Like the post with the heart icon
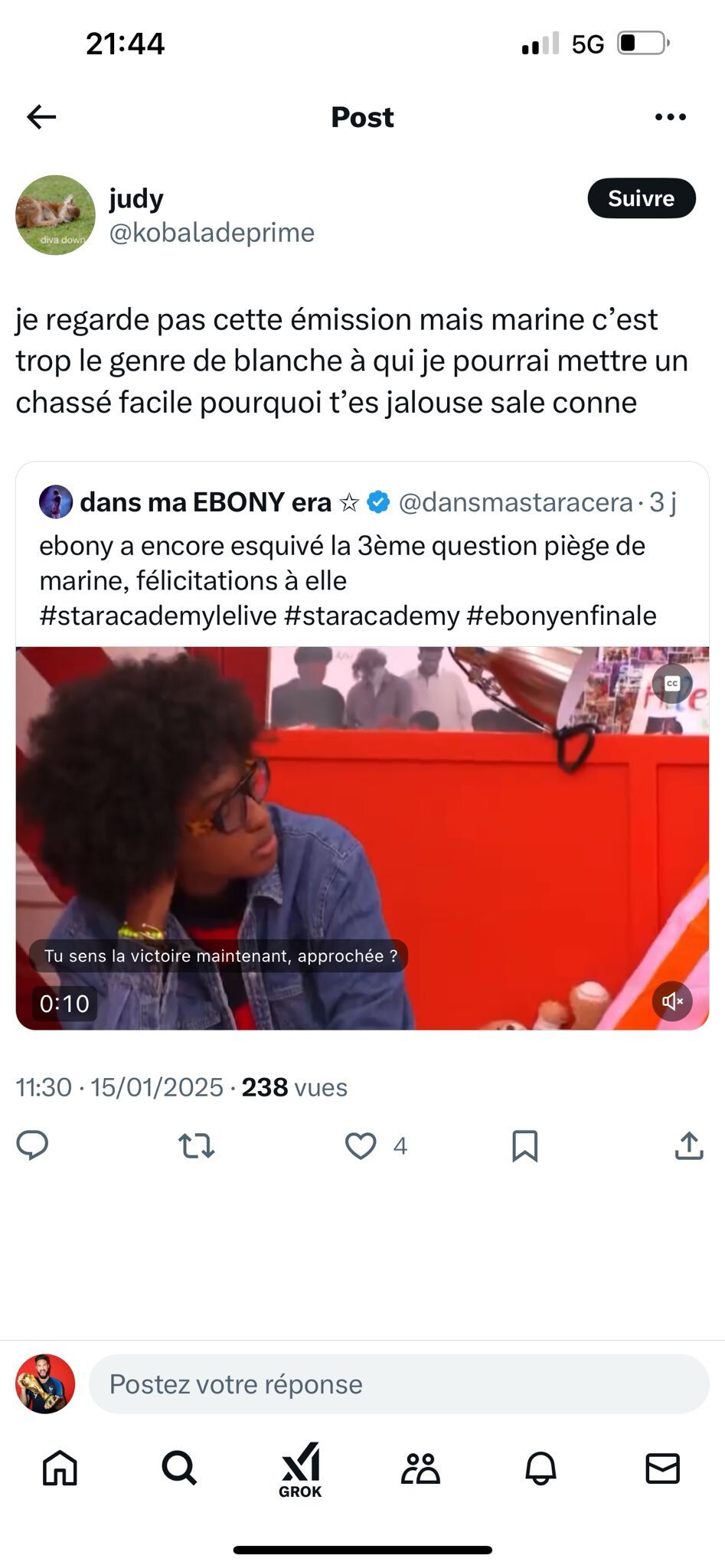 (361, 1146)
